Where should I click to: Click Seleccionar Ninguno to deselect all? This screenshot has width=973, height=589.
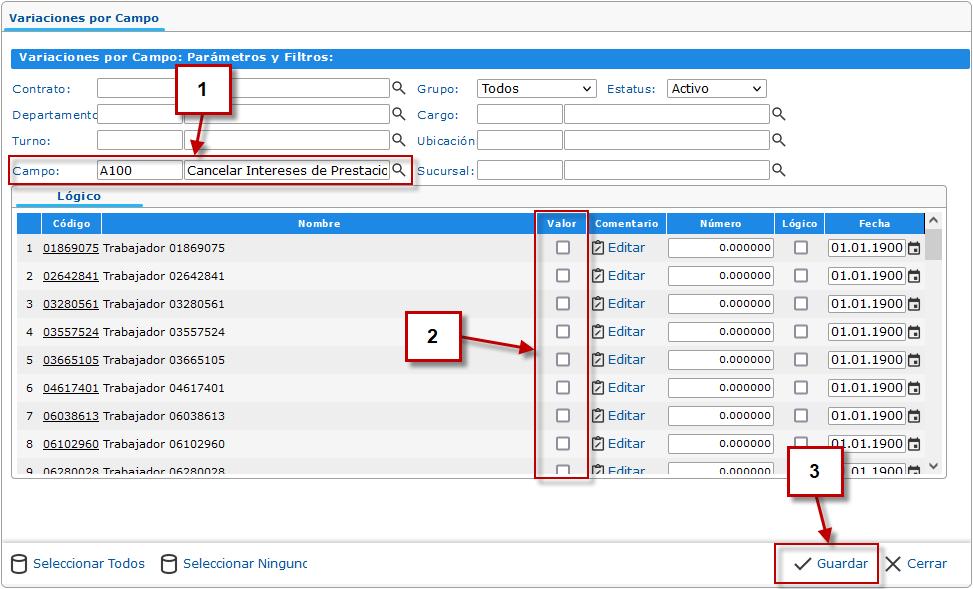pos(244,564)
